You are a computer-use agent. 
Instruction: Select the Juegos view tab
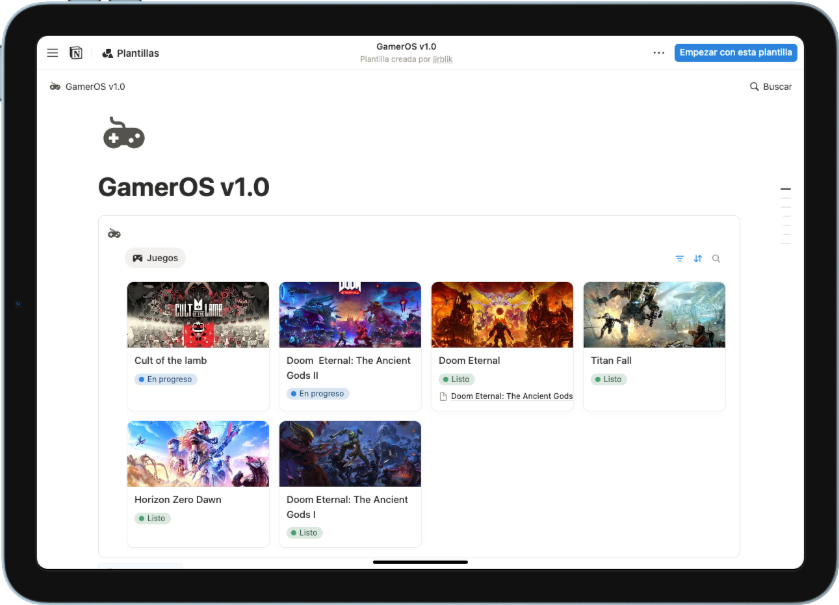pyautogui.click(x=155, y=258)
